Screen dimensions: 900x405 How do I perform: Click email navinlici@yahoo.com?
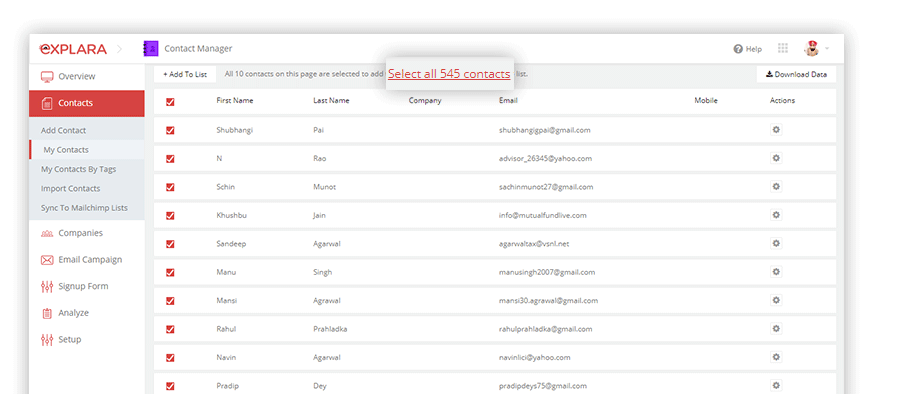point(534,357)
